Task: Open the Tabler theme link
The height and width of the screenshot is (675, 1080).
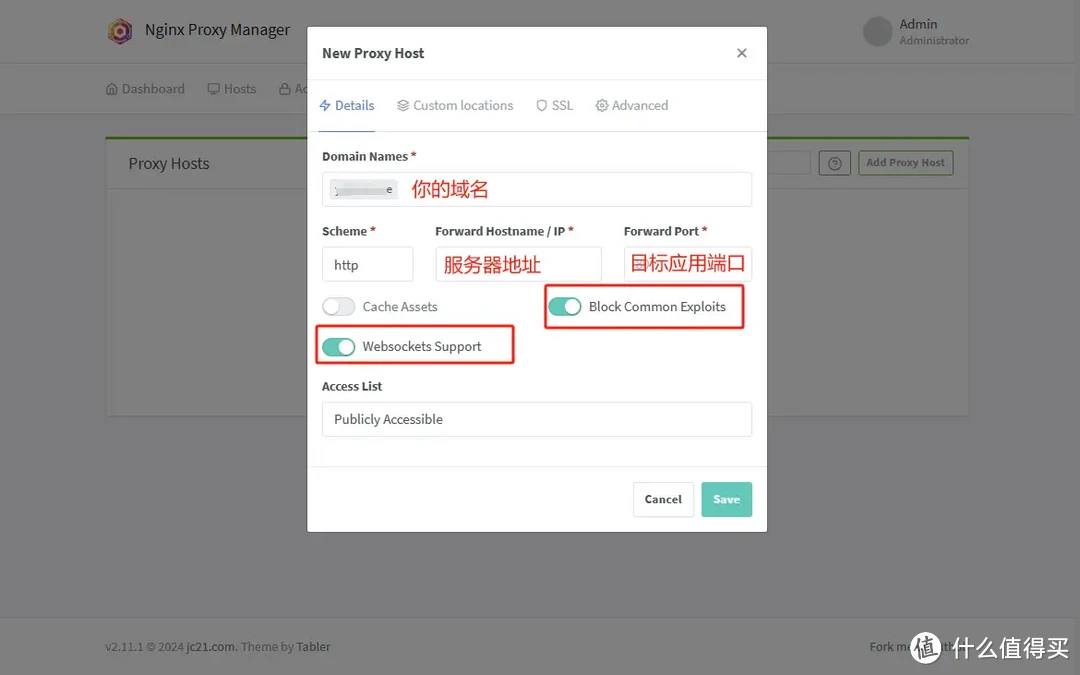Action: [x=313, y=647]
